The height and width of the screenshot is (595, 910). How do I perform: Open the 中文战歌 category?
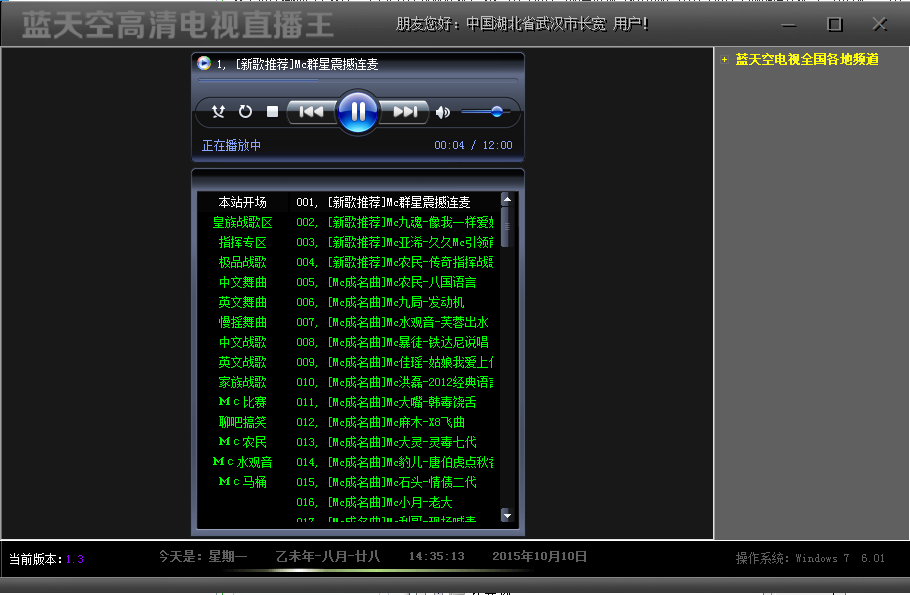[243, 342]
